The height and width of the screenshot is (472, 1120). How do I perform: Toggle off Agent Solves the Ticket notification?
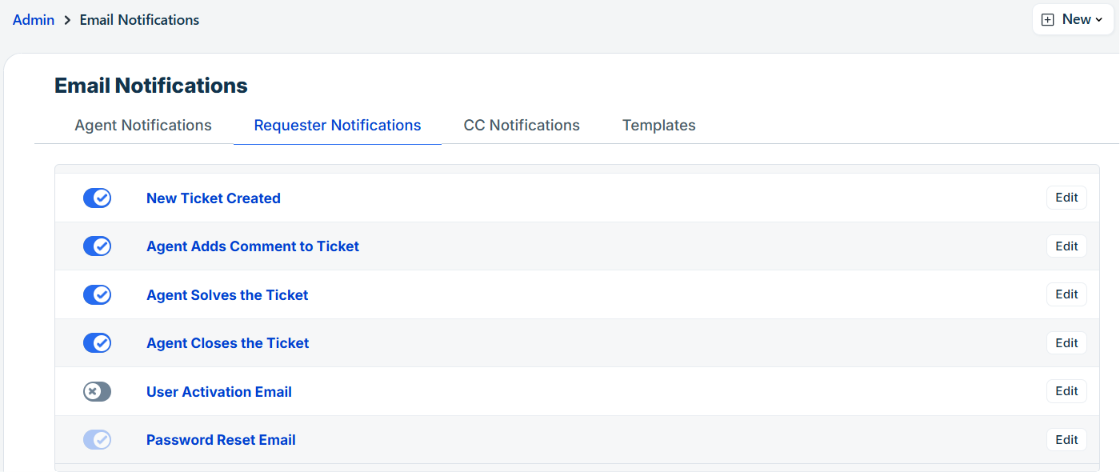tap(97, 295)
